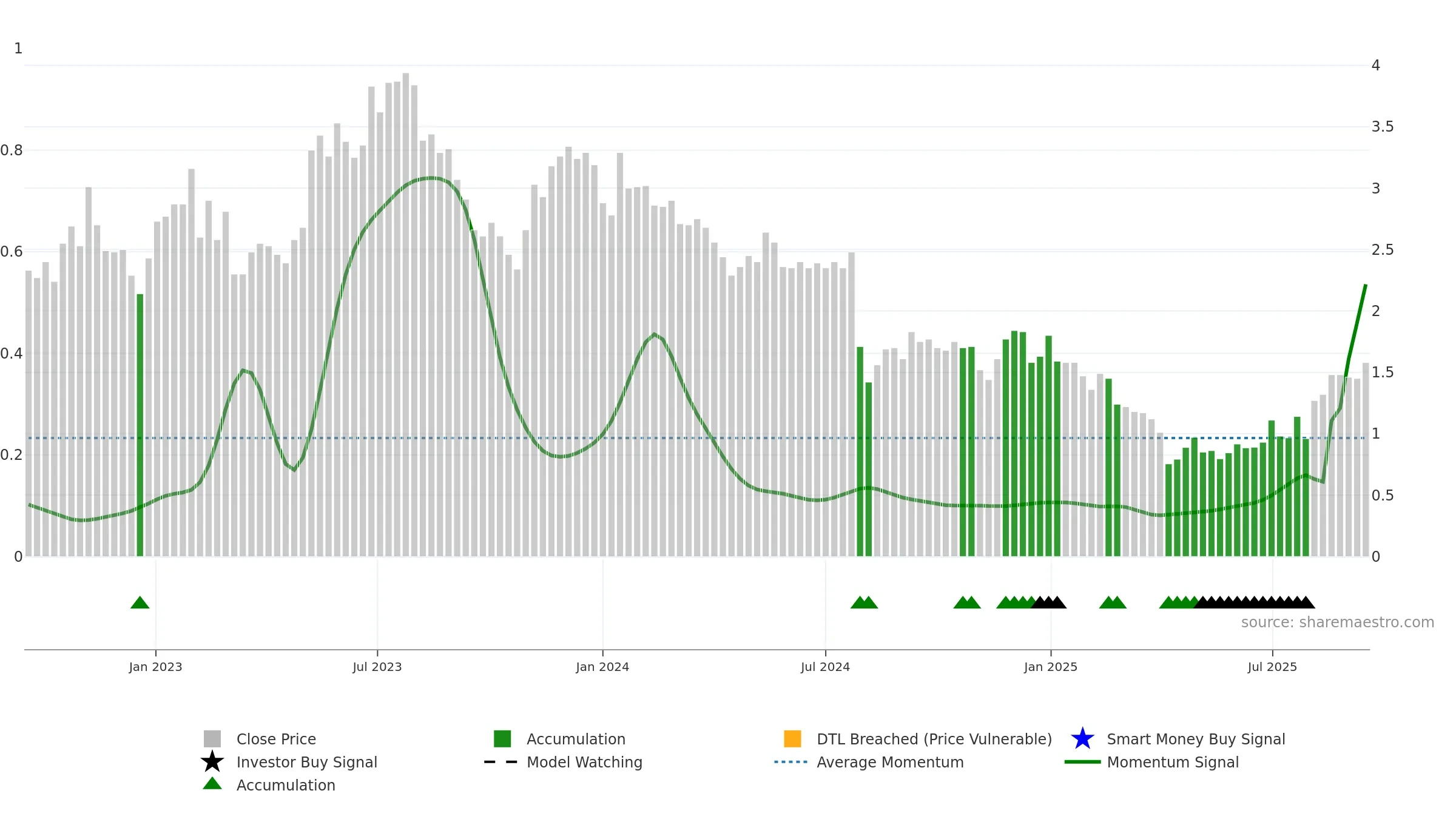Click the black Investor Buy Signal star
The image size is (1456, 819).
pos(212,761)
